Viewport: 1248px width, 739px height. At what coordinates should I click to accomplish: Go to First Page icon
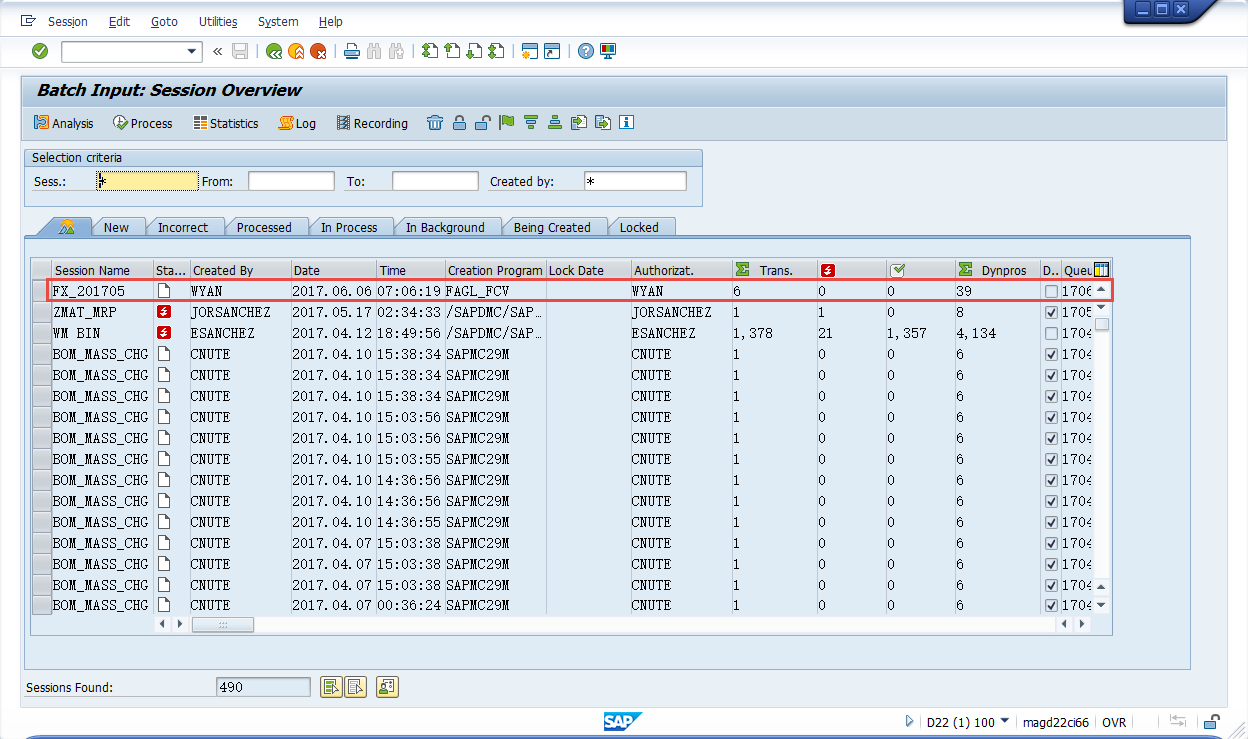coord(430,51)
